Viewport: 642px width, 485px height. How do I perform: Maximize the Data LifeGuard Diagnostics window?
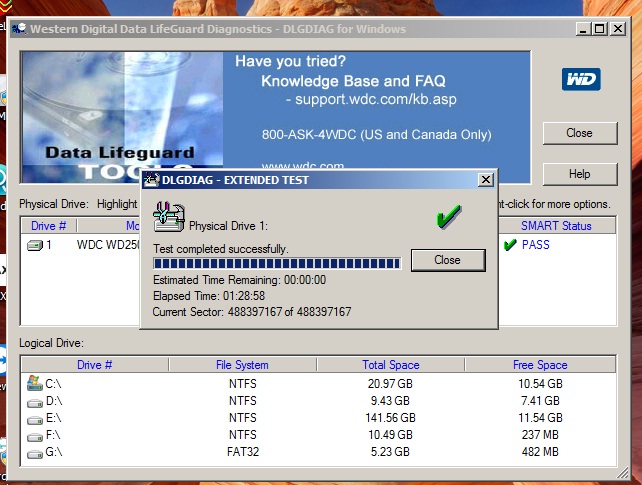coord(600,29)
